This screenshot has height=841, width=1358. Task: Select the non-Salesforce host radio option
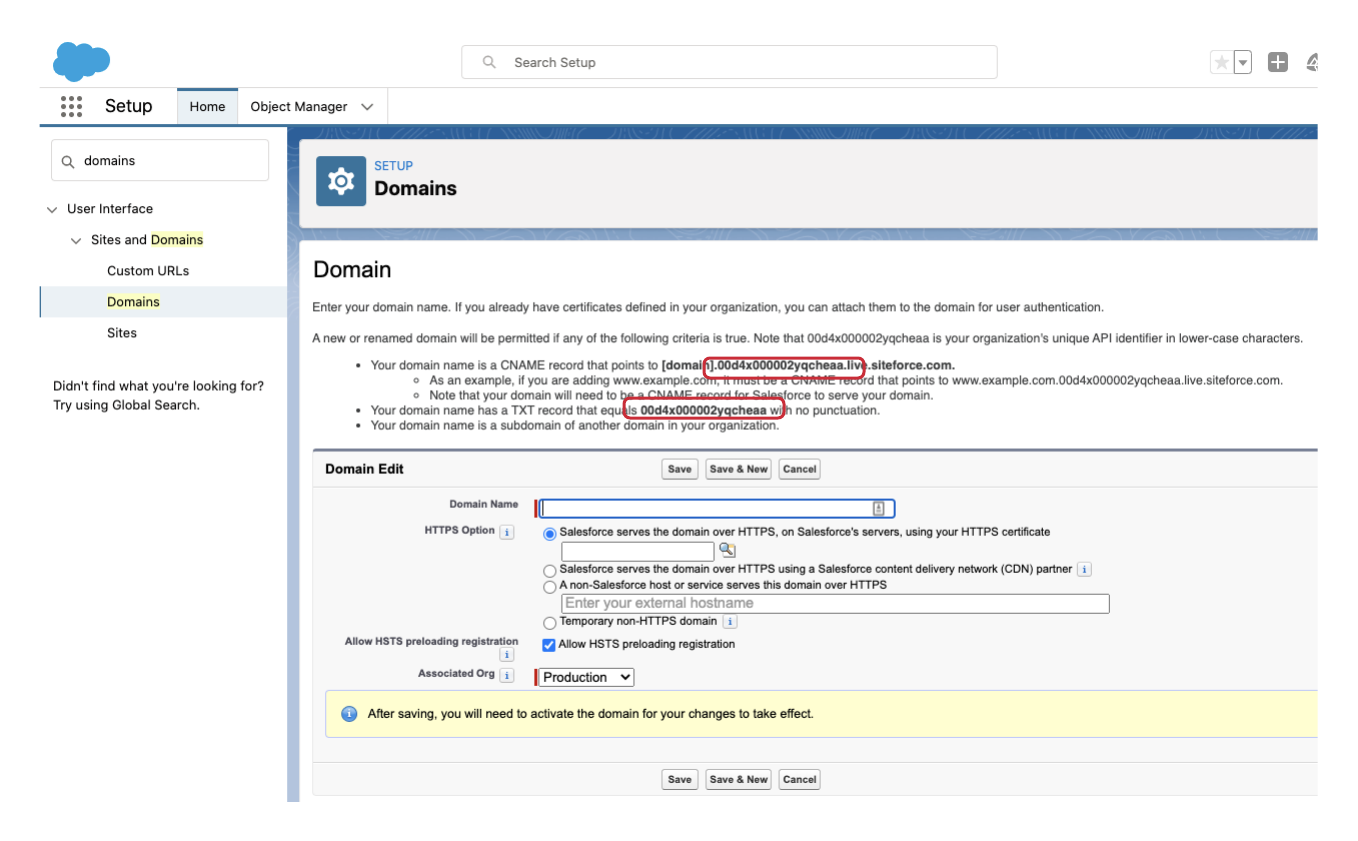click(549, 586)
